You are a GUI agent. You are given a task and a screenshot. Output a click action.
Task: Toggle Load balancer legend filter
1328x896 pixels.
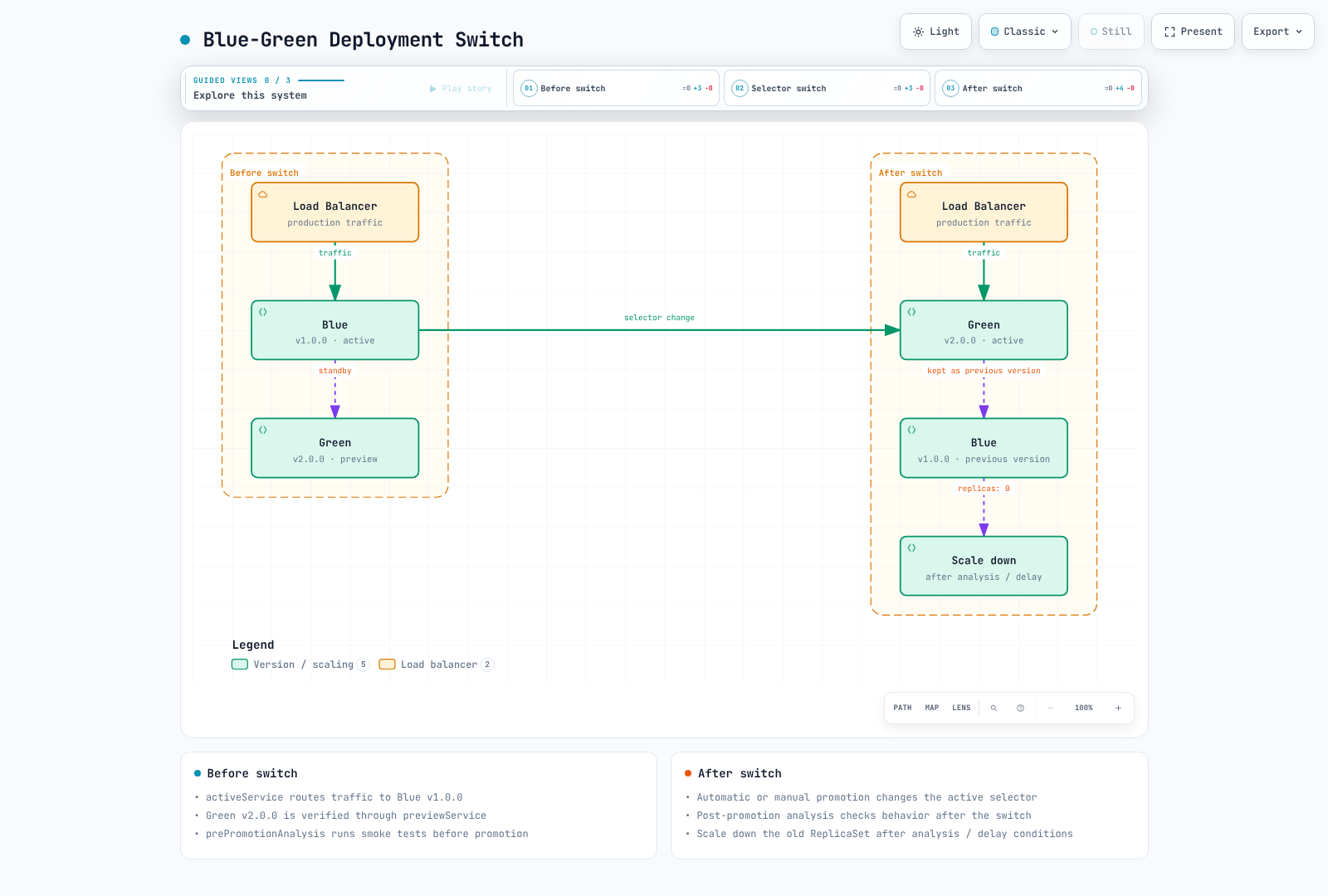click(436, 665)
